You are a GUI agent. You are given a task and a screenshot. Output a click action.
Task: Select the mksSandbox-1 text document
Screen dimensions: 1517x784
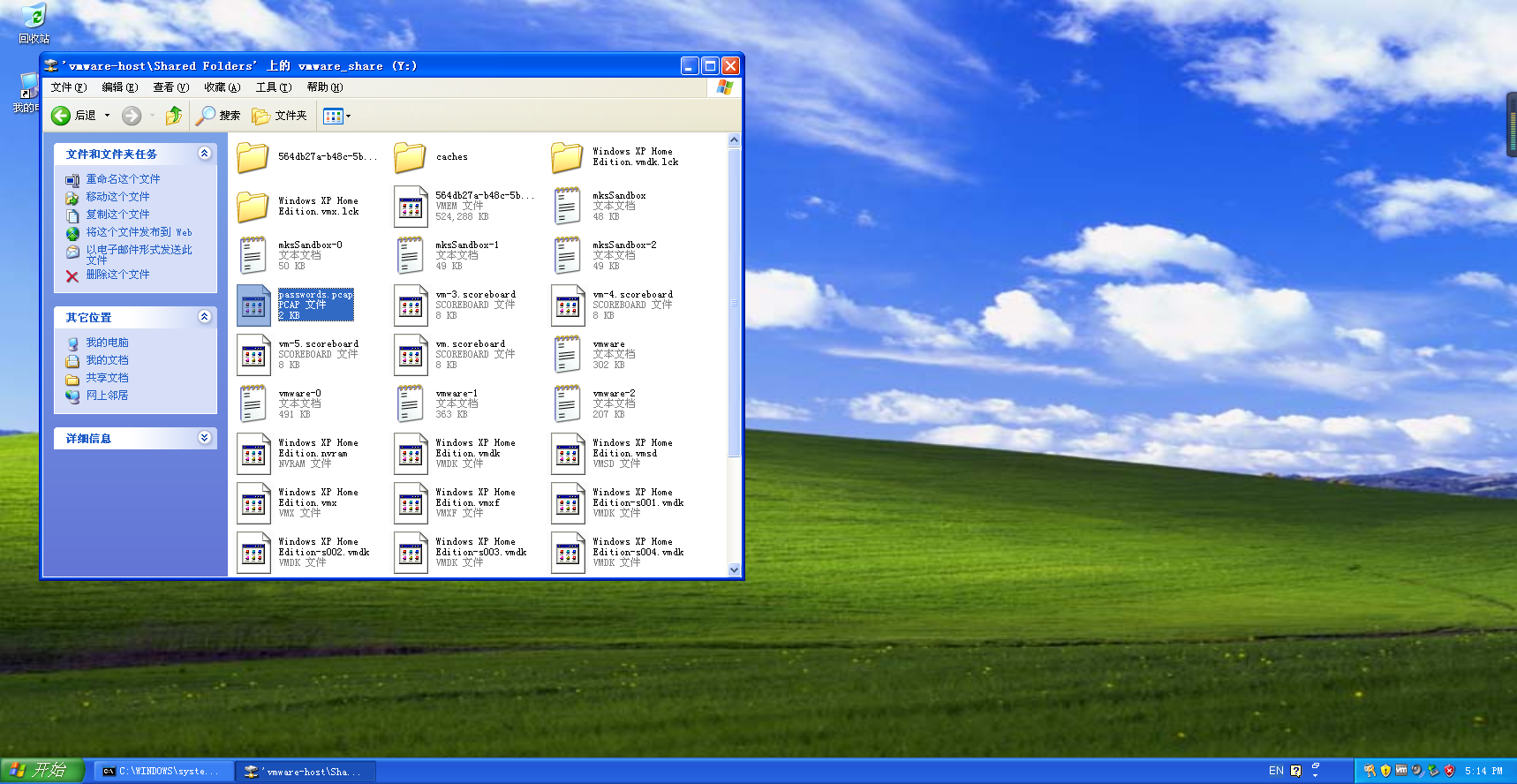click(x=447, y=256)
